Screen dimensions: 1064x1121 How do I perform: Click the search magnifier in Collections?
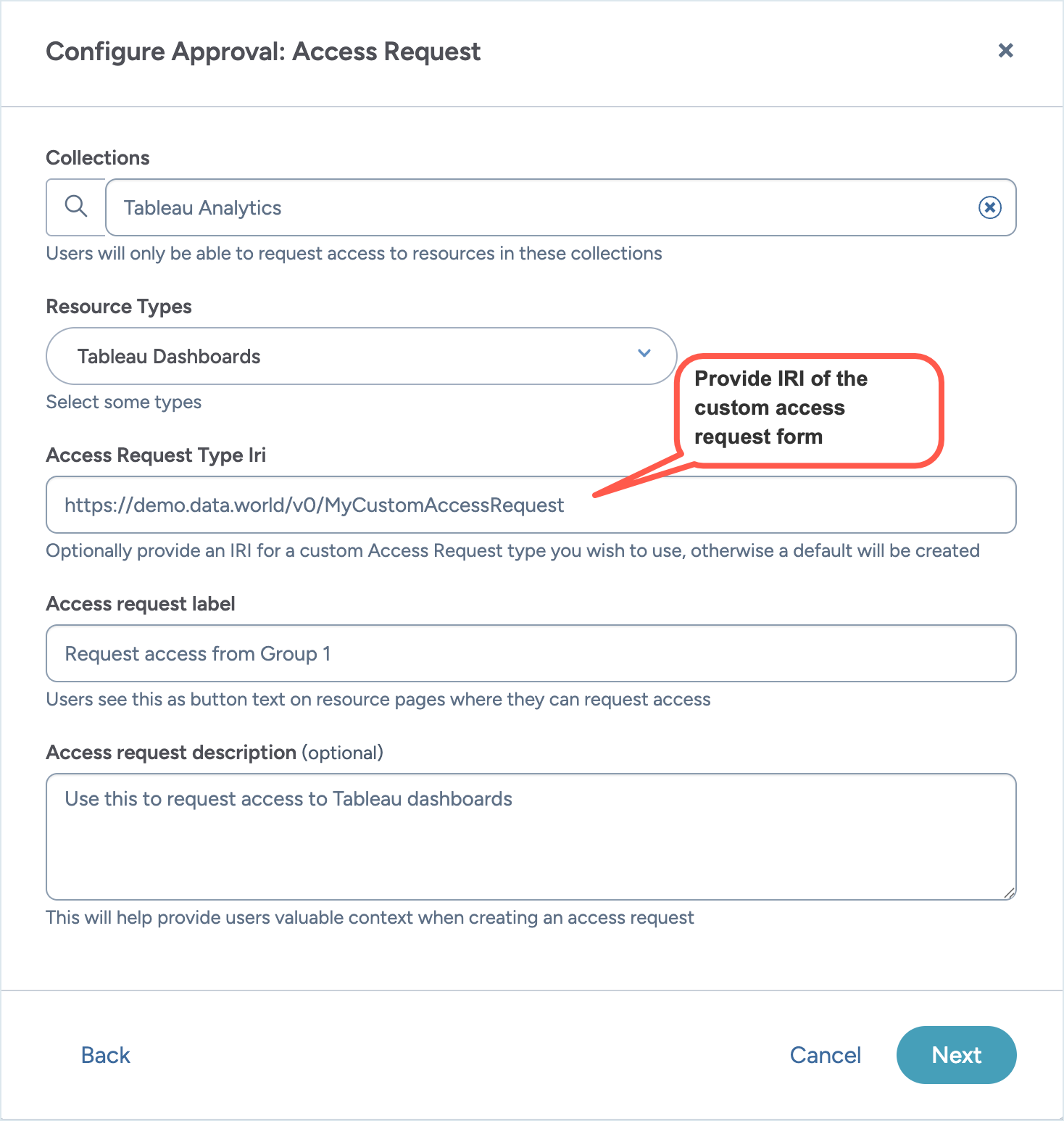click(75, 207)
